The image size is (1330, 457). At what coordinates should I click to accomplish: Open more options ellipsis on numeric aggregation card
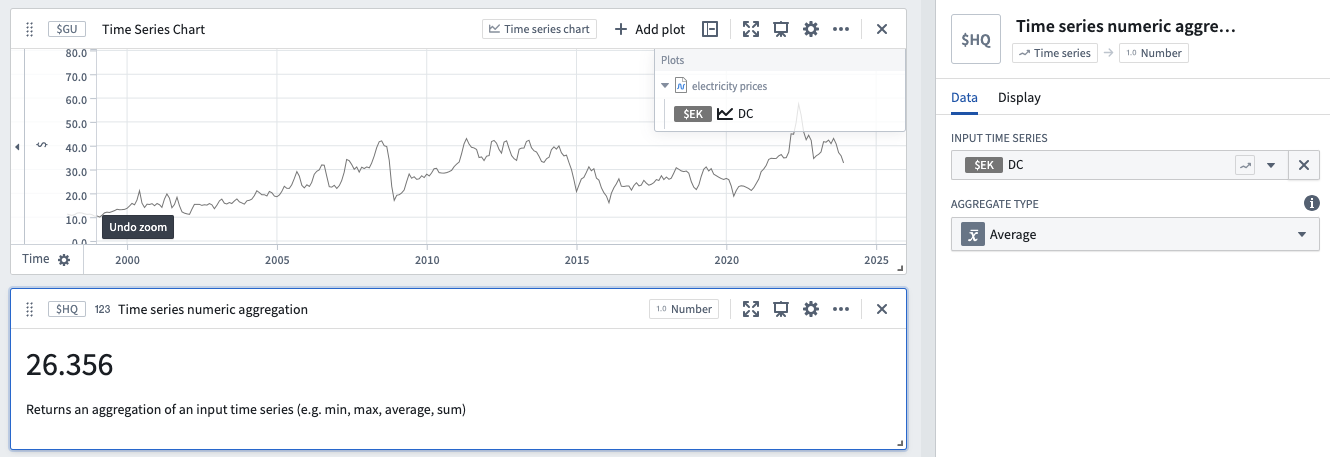(841, 309)
